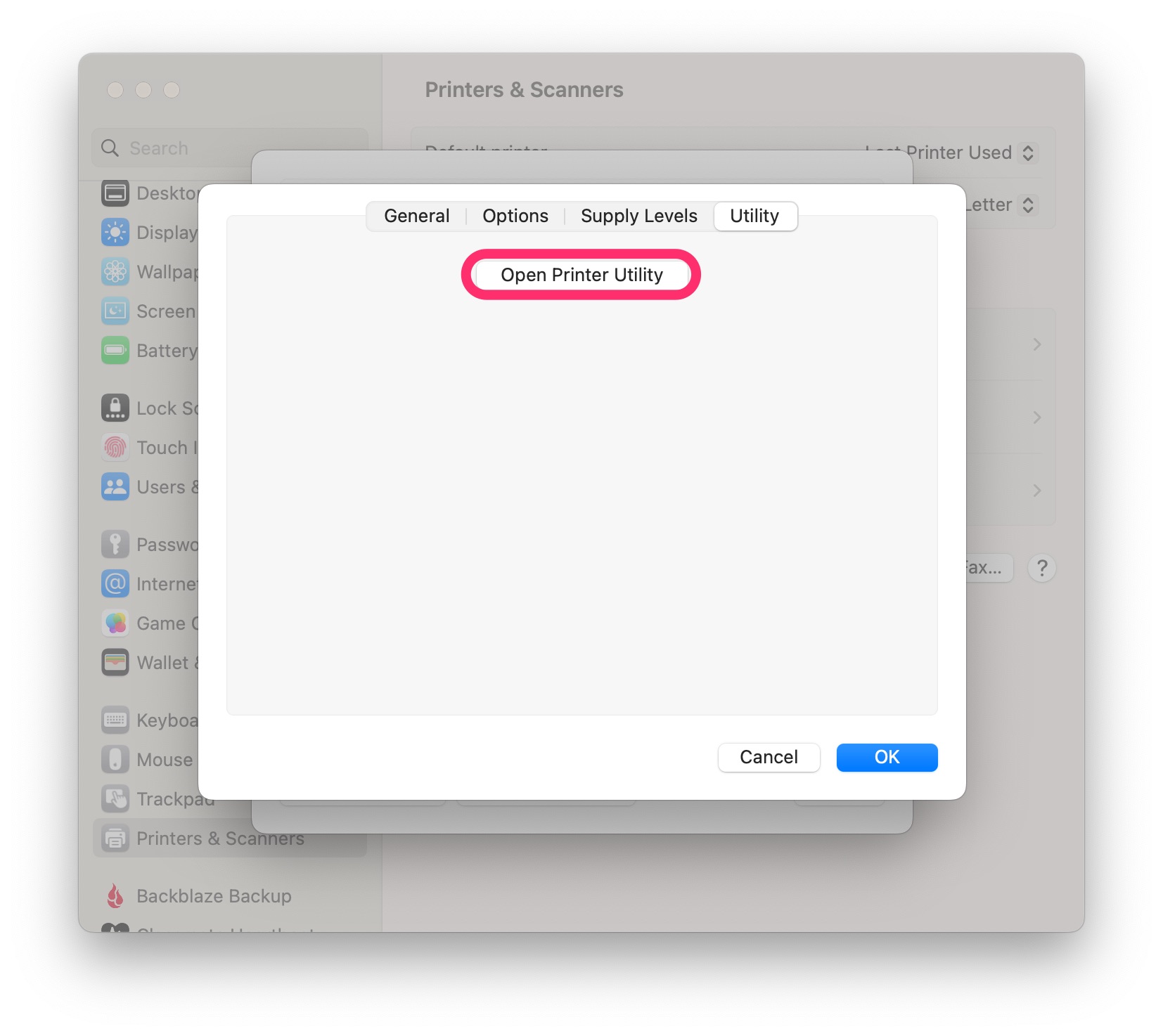The height and width of the screenshot is (1036, 1163).
Task: Click the Displays sidebar icon
Action: [x=115, y=232]
